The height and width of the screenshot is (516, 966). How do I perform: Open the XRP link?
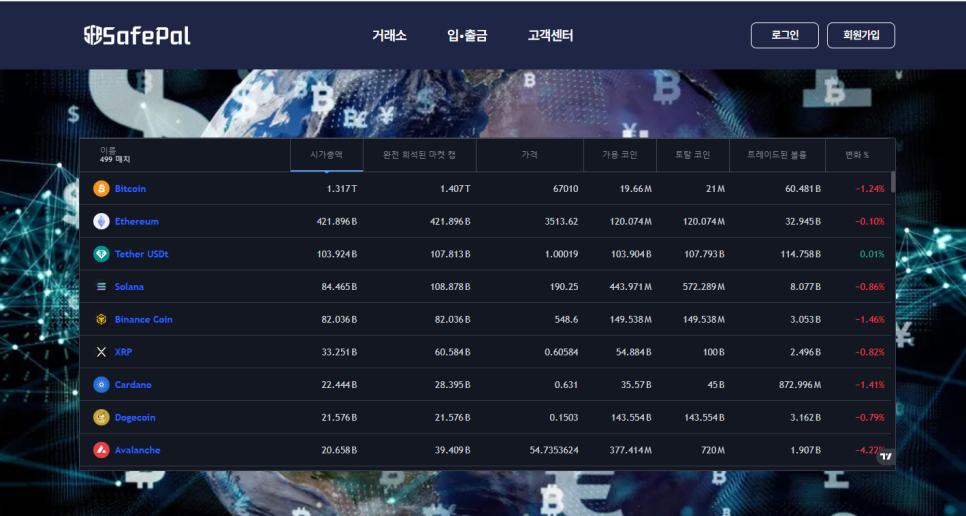pos(123,352)
